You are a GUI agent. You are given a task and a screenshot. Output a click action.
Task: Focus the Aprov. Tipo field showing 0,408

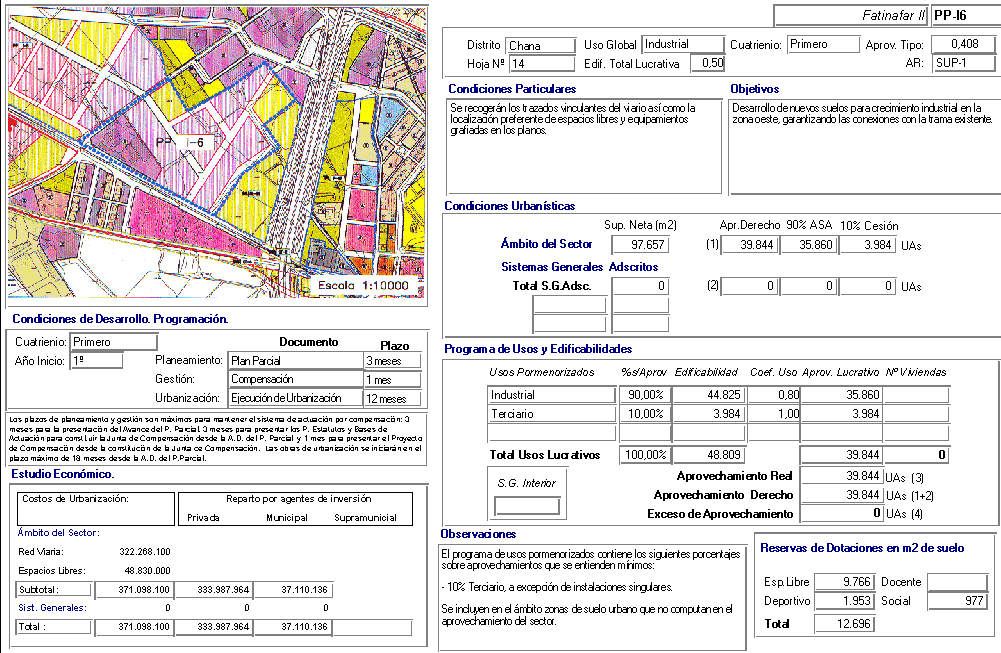tap(963, 45)
